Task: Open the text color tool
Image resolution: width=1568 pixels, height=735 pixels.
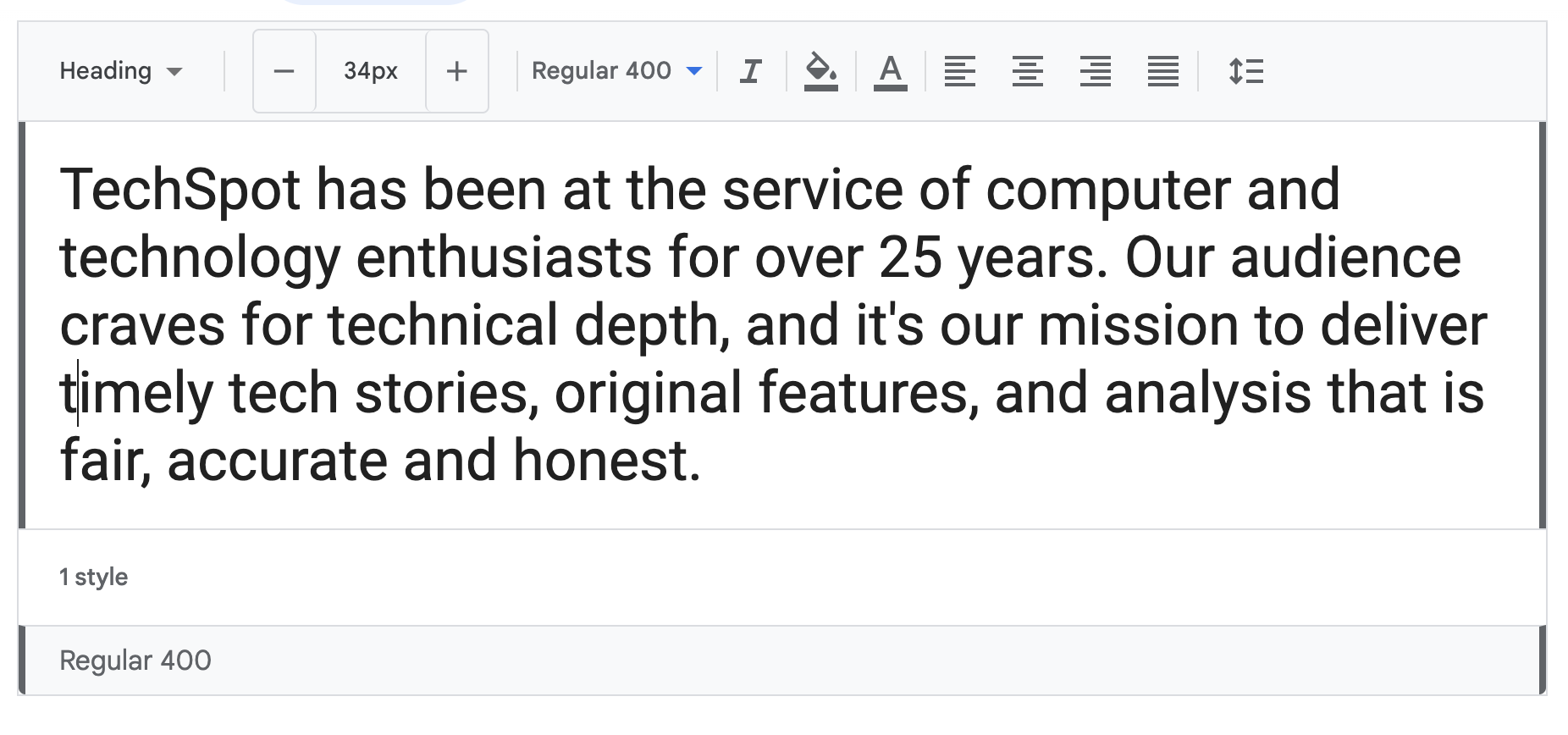Action: [890, 71]
